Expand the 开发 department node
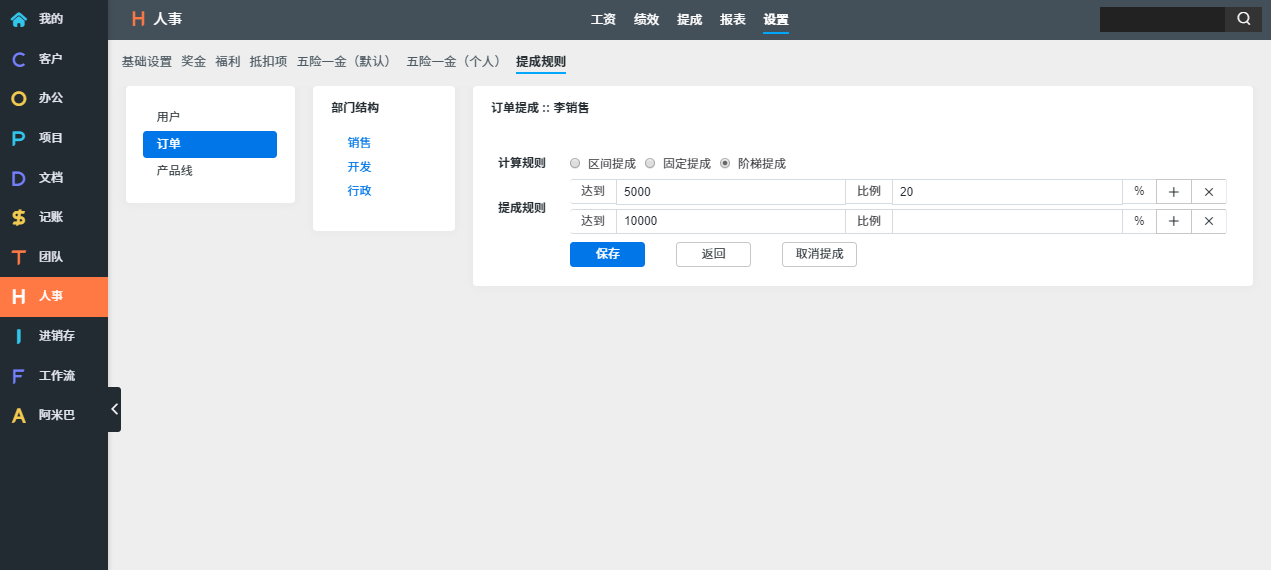 (x=359, y=167)
